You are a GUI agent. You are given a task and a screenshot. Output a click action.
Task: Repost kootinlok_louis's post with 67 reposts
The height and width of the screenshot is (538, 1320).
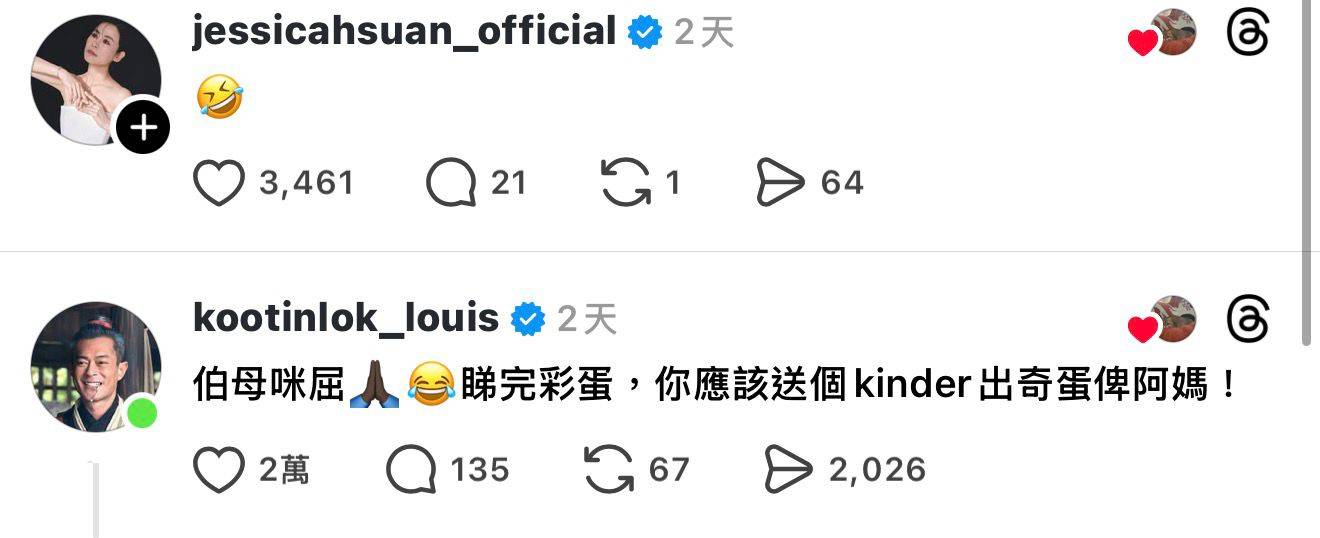[x=608, y=470]
